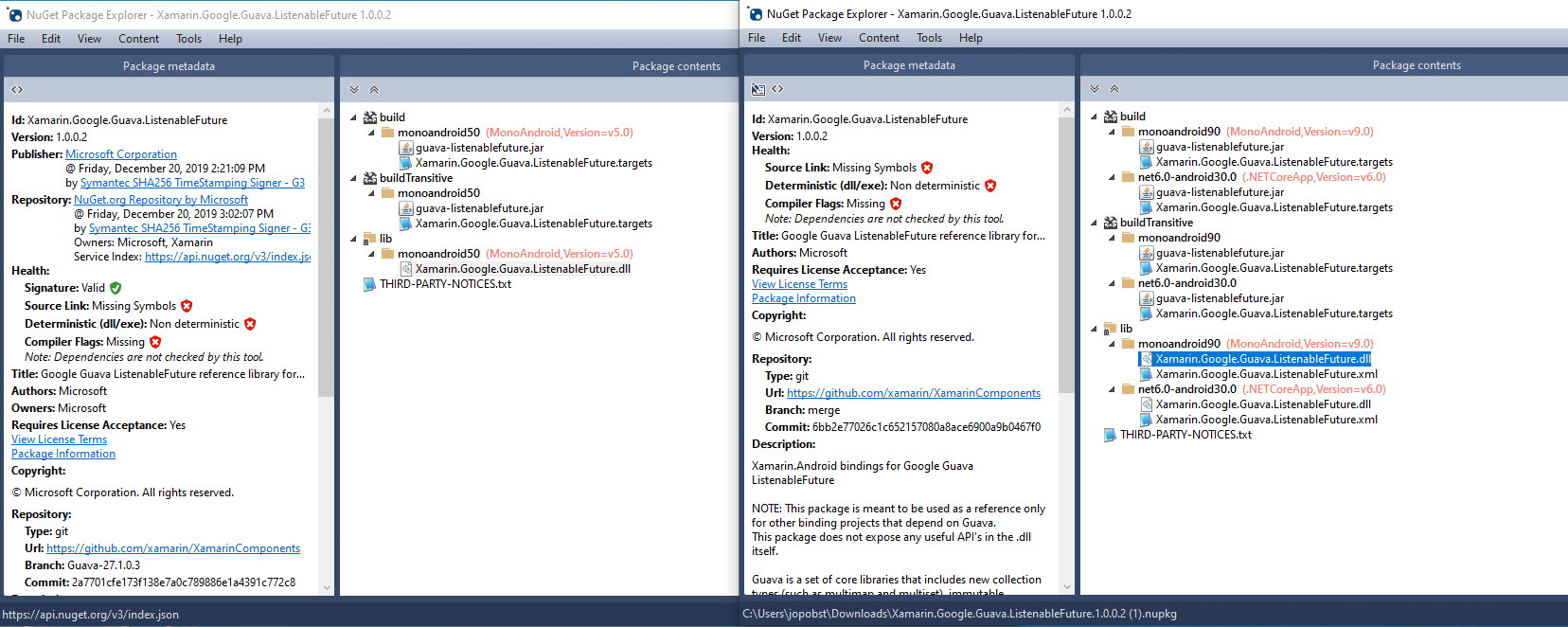Open the Help menu in right window

coord(971,38)
